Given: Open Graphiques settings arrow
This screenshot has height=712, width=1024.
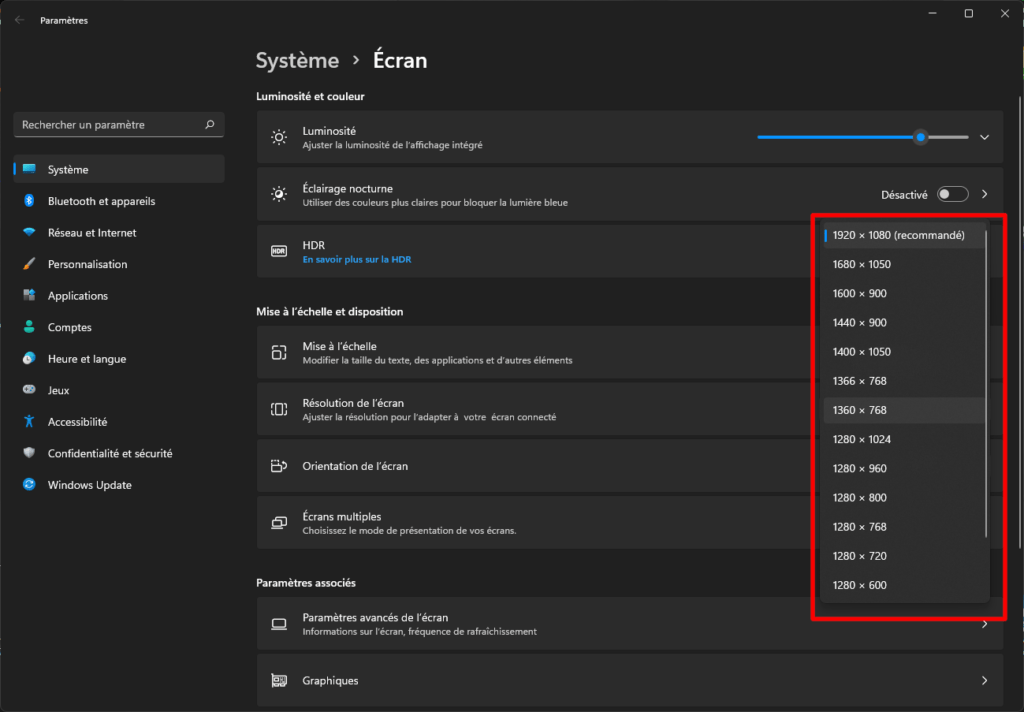Looking at the screenshot, I should (x=984, y=681).
